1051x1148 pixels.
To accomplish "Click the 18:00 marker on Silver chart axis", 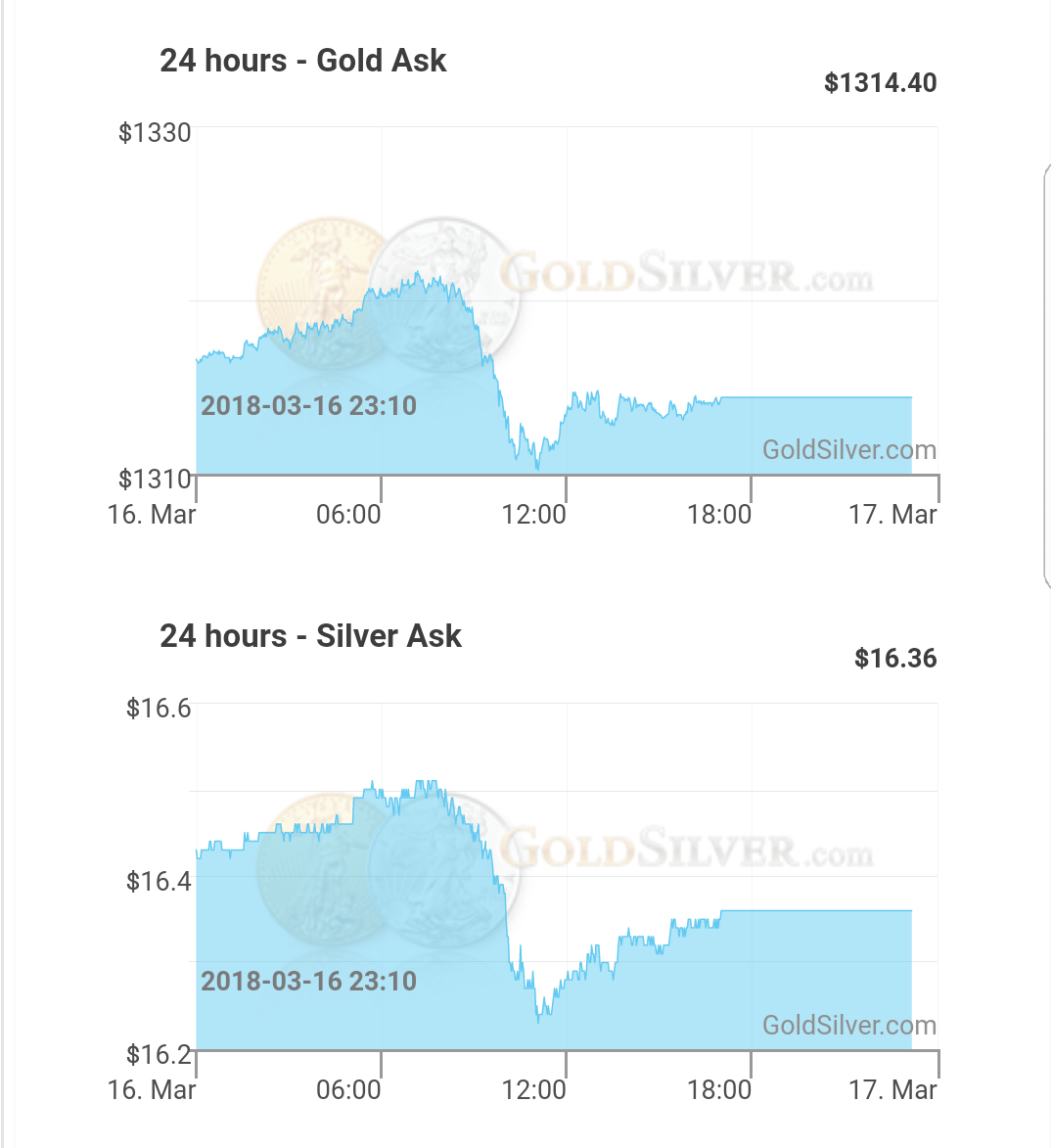I will (718, 1090).
